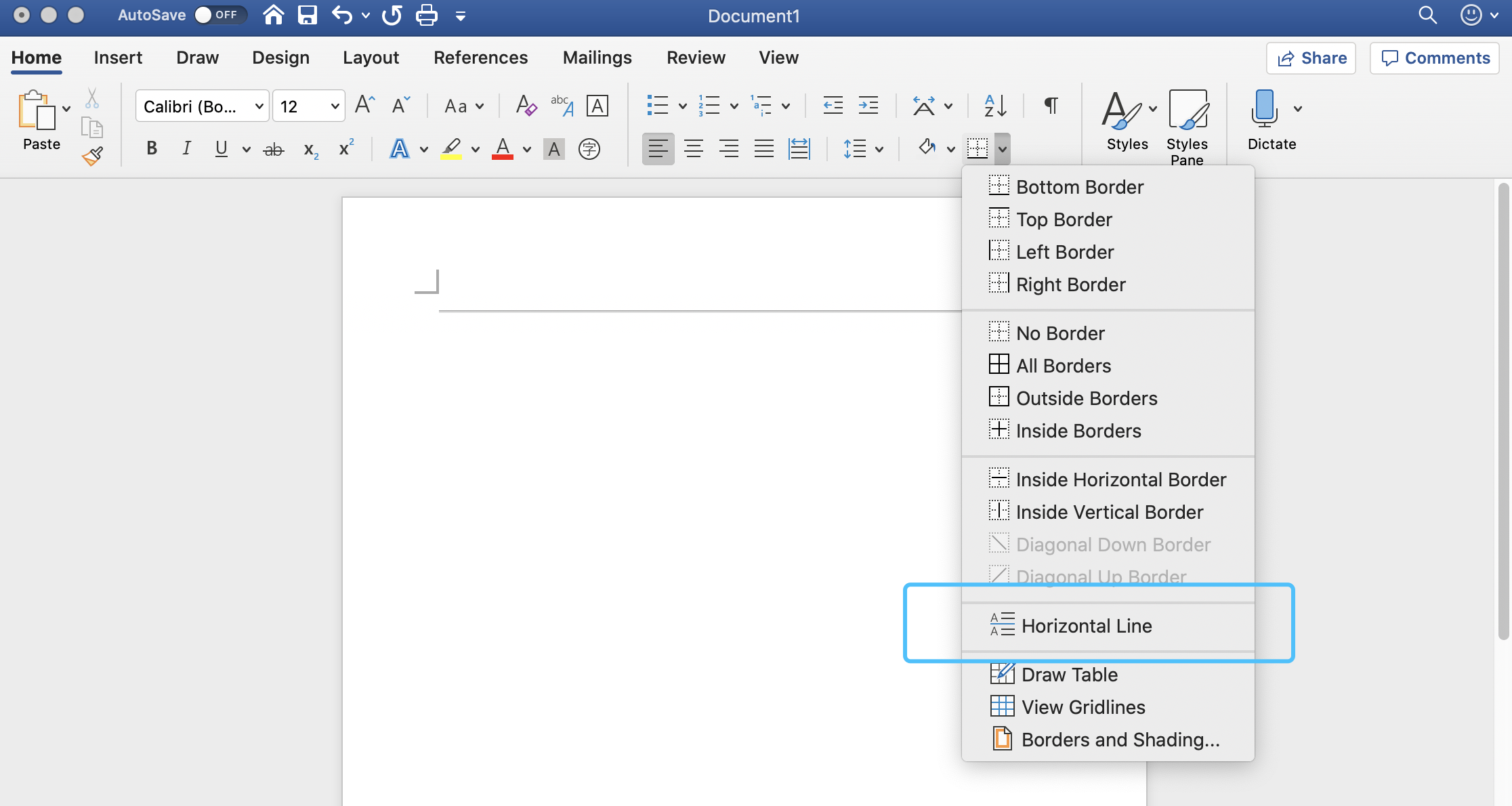Toggle Bold formatting
Viewport: 1512px width, 806px height.
point(152,148)
